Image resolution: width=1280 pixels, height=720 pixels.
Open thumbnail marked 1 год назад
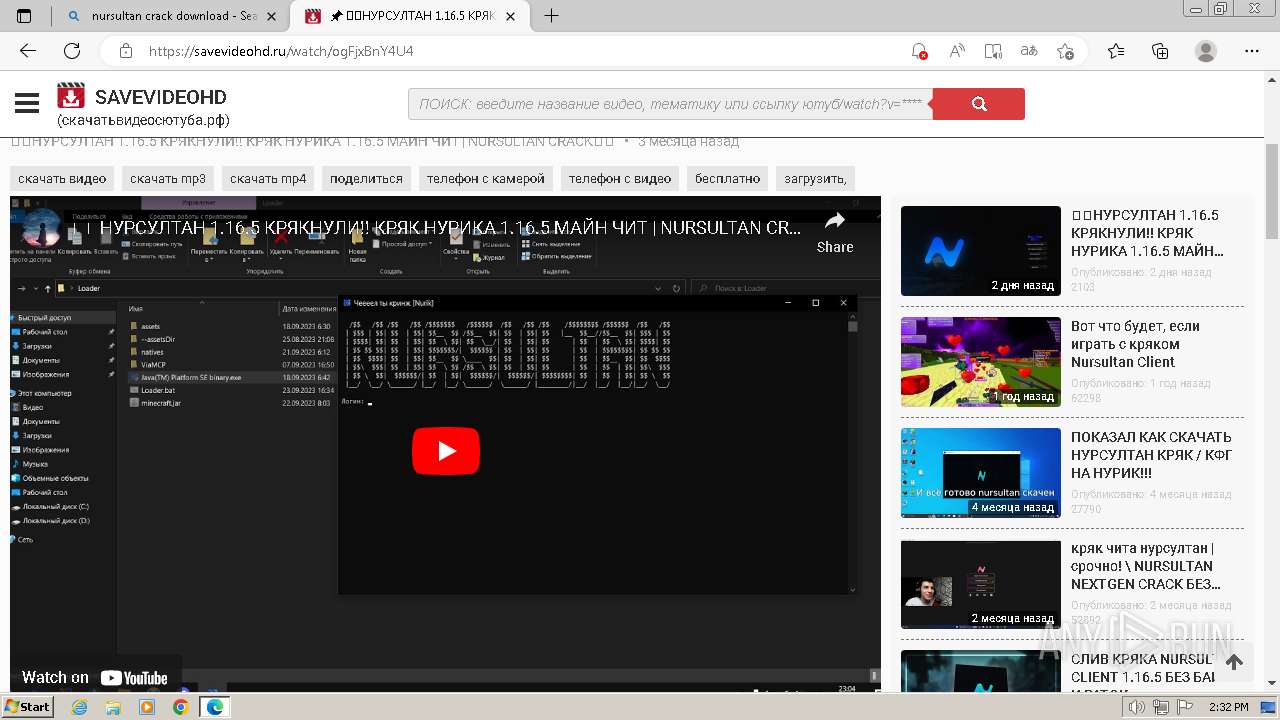[x=980, y=362]
